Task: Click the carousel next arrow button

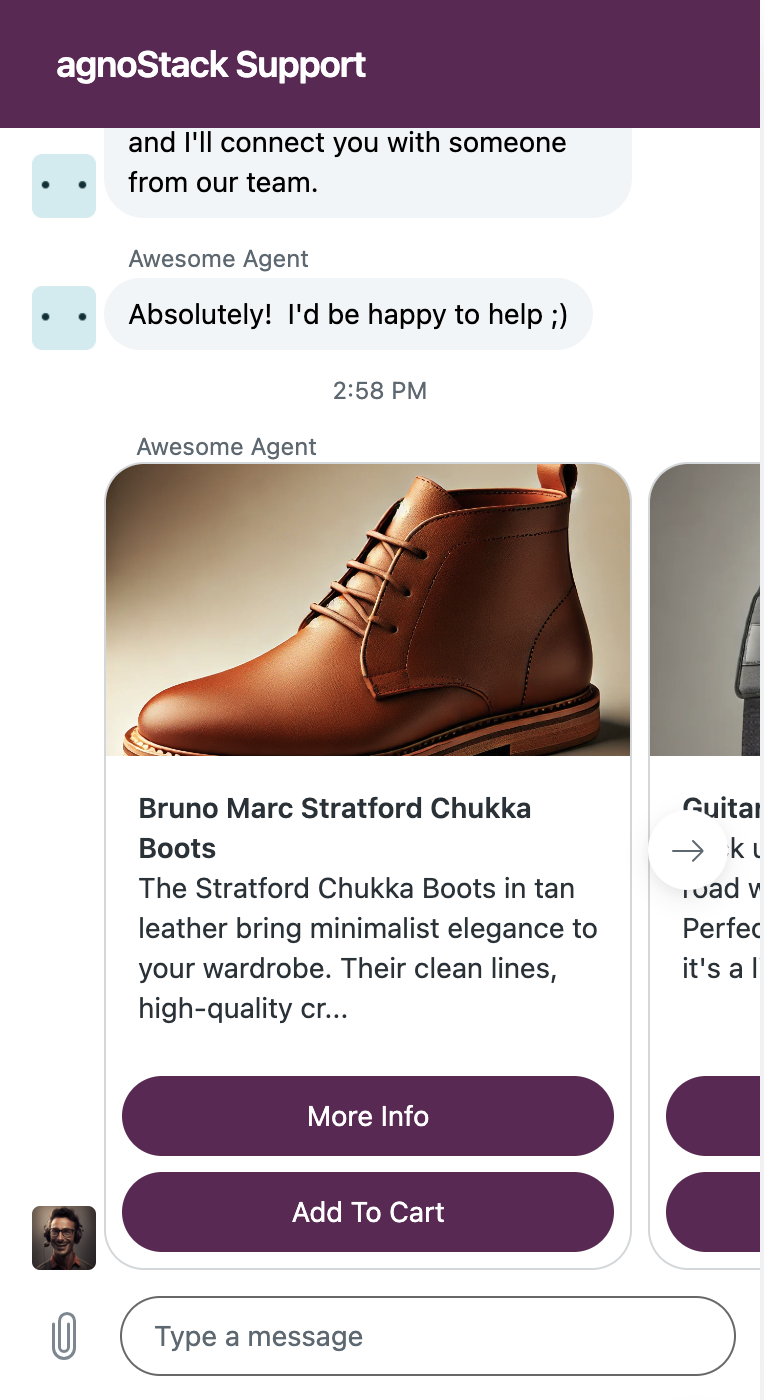Action: pyautogui.click(x=687, y=851)
